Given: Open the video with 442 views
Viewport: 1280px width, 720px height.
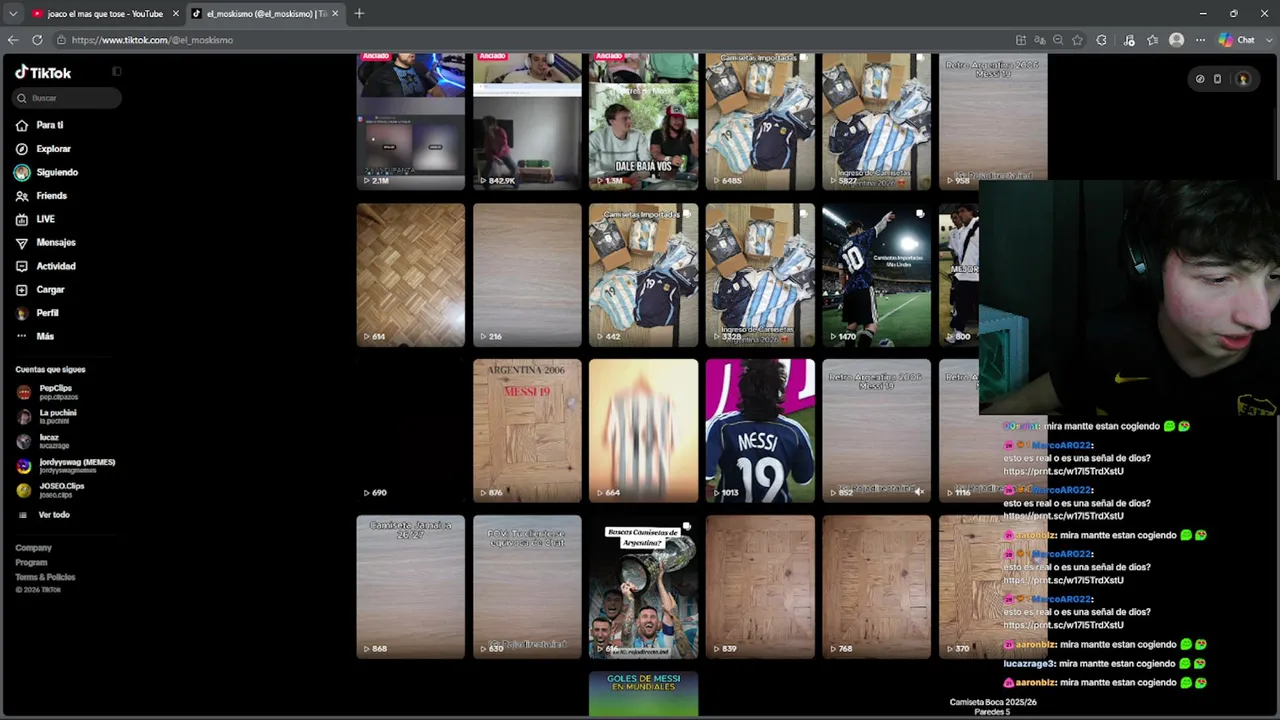Looking at the screenshot, I should tap(643, 274).
